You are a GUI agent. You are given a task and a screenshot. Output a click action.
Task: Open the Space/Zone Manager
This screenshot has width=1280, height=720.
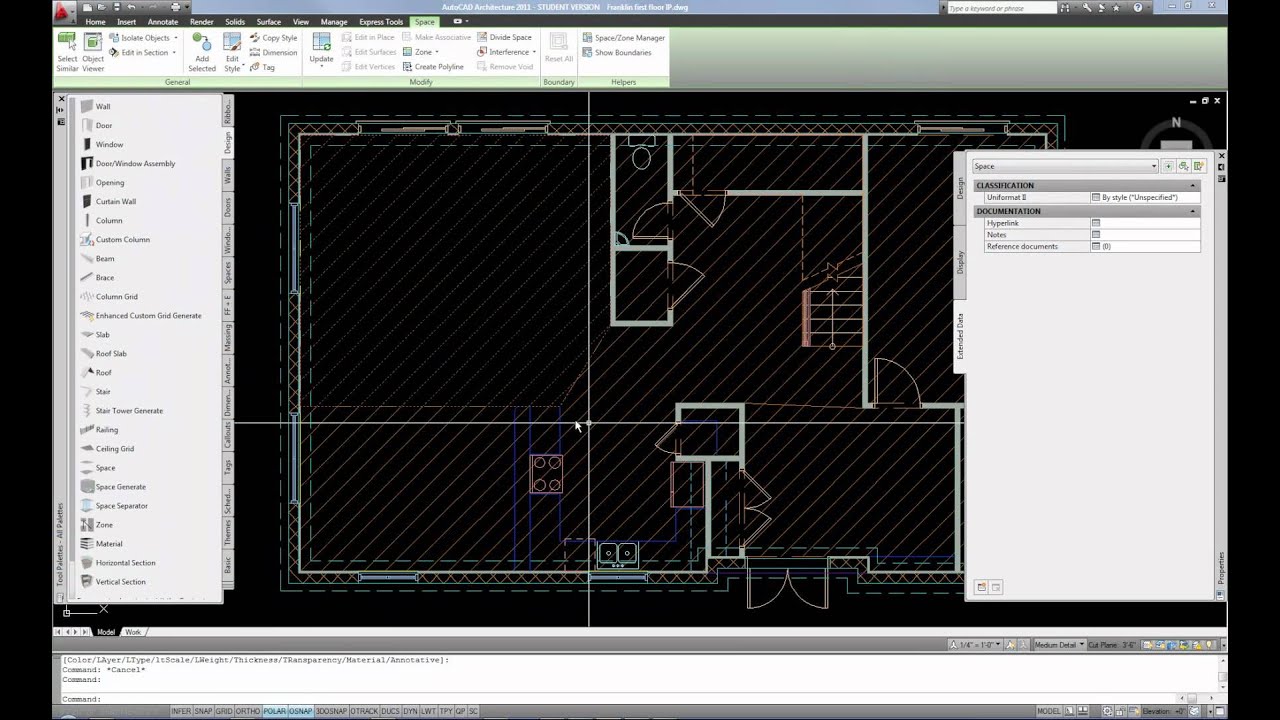click(x=623, y=37)
